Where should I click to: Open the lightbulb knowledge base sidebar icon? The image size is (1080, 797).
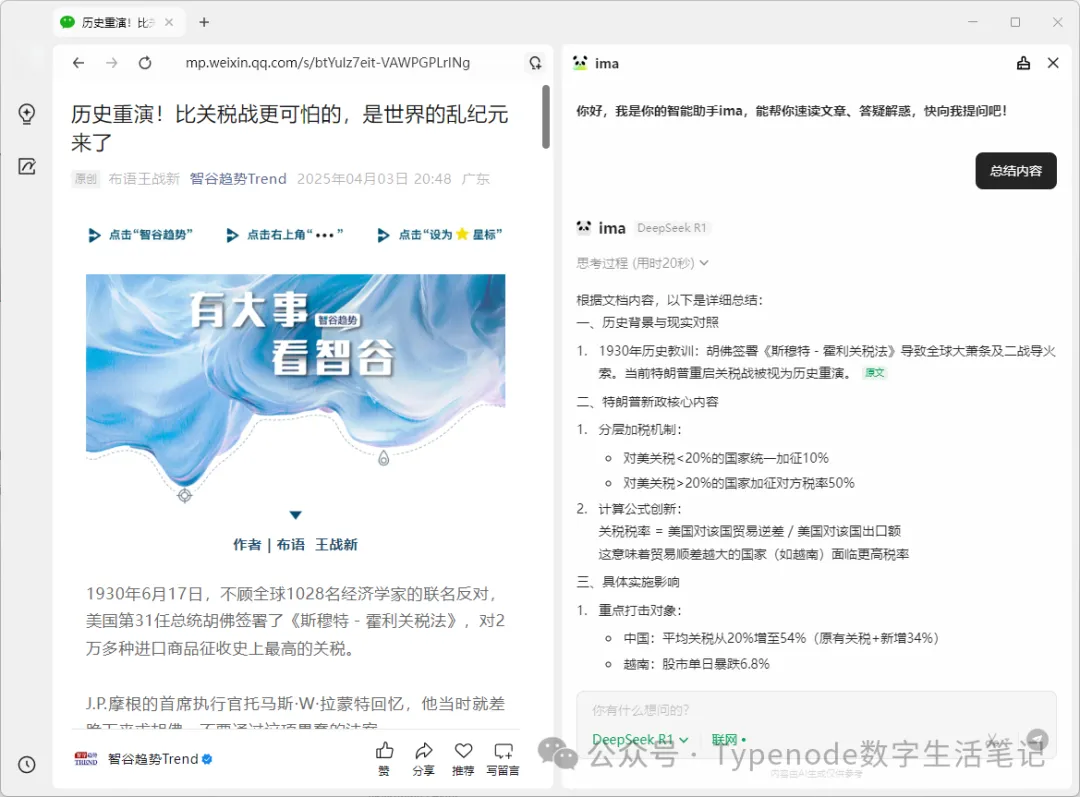click(27, 114)
